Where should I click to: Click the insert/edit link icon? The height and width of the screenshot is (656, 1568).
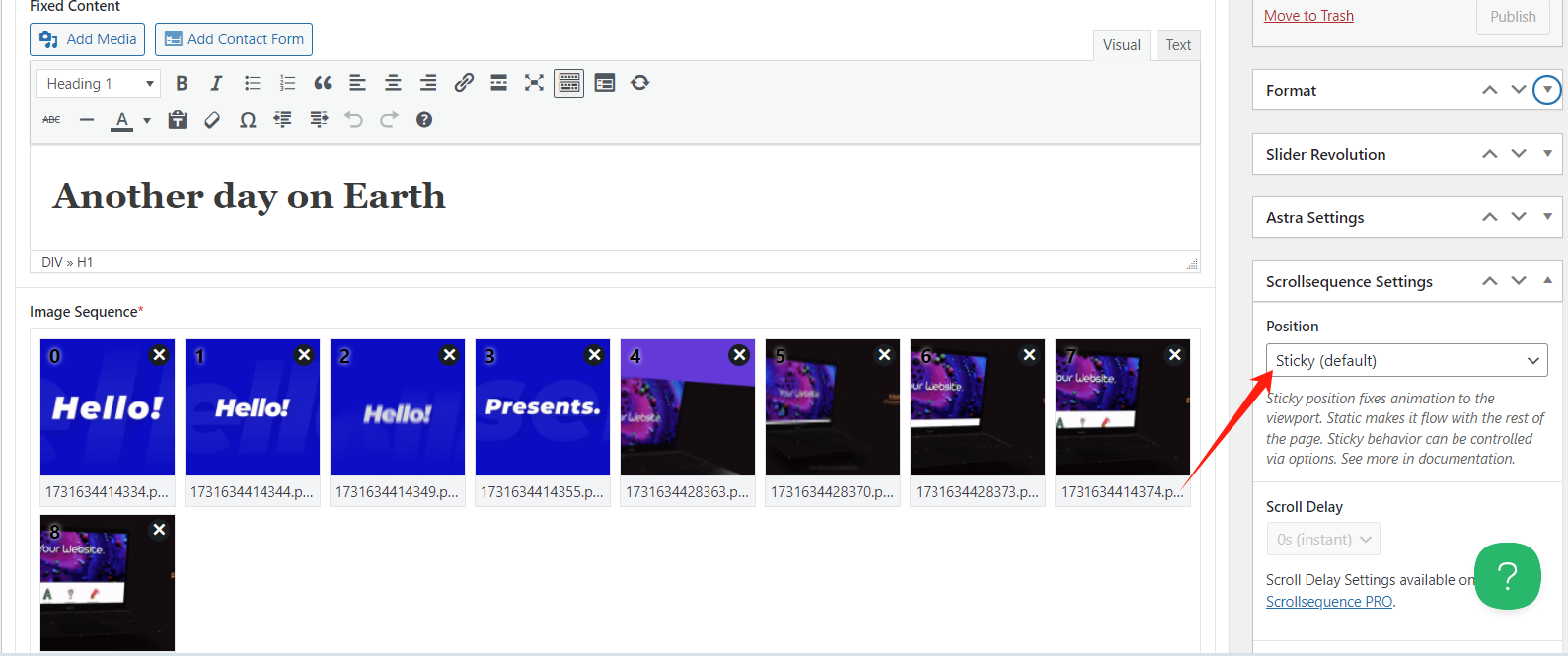pos(464,83)
